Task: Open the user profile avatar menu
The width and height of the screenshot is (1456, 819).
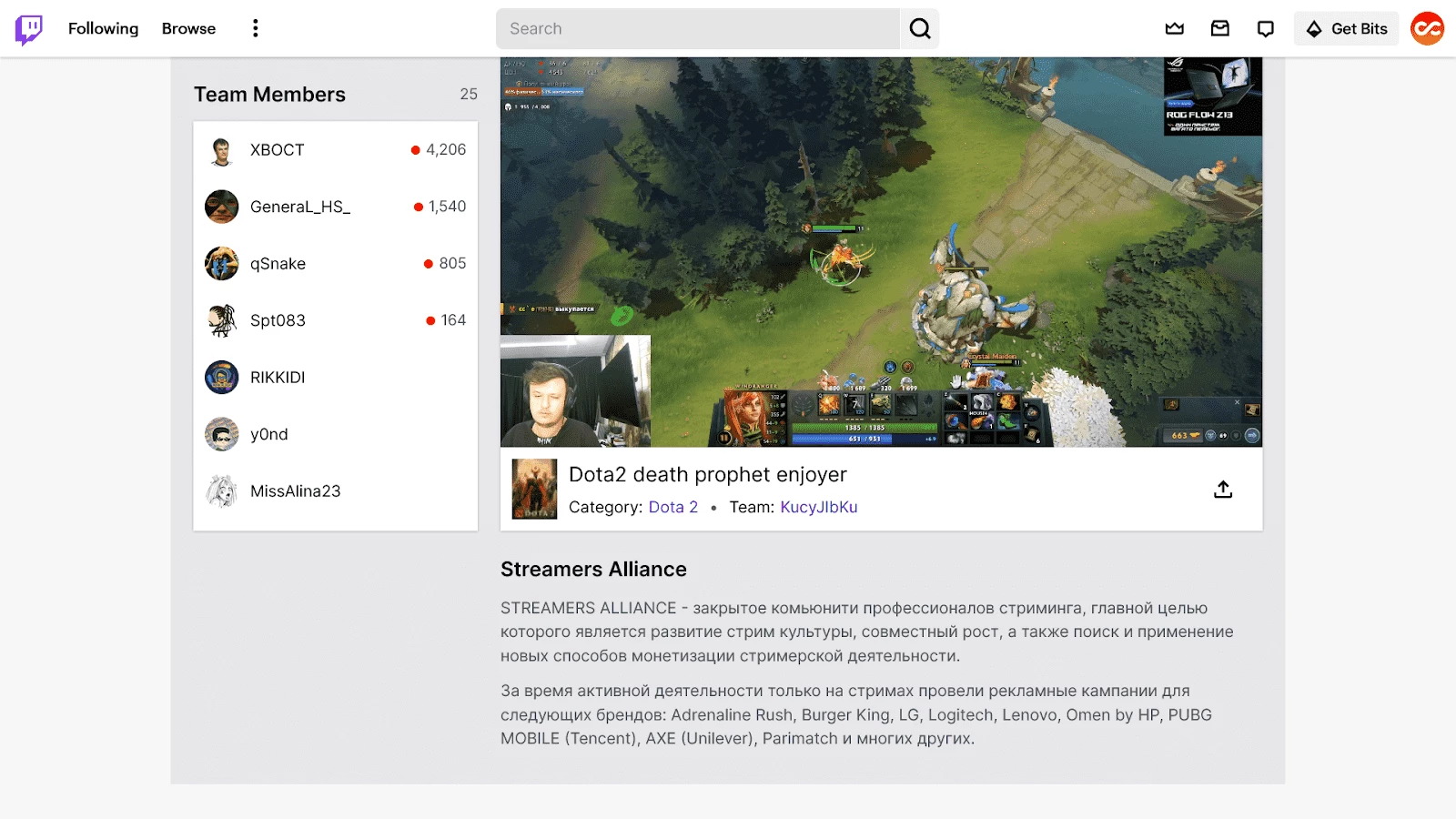Action: [1428, 28]
